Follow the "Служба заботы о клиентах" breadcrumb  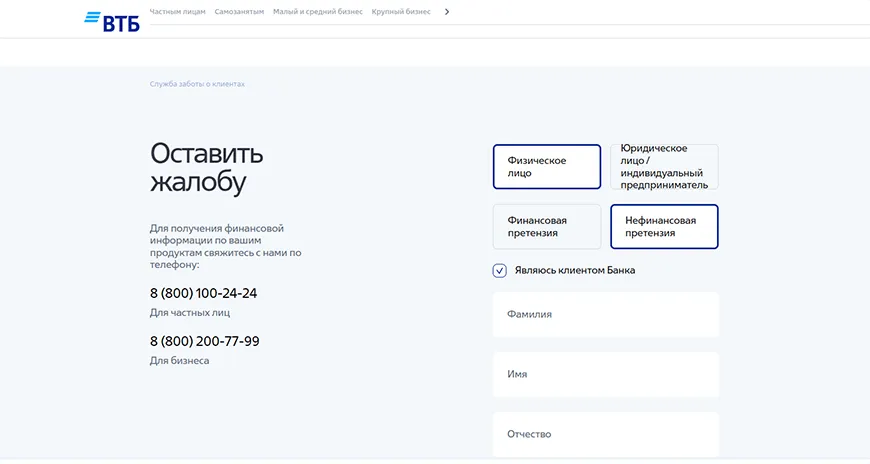(197, 84)
